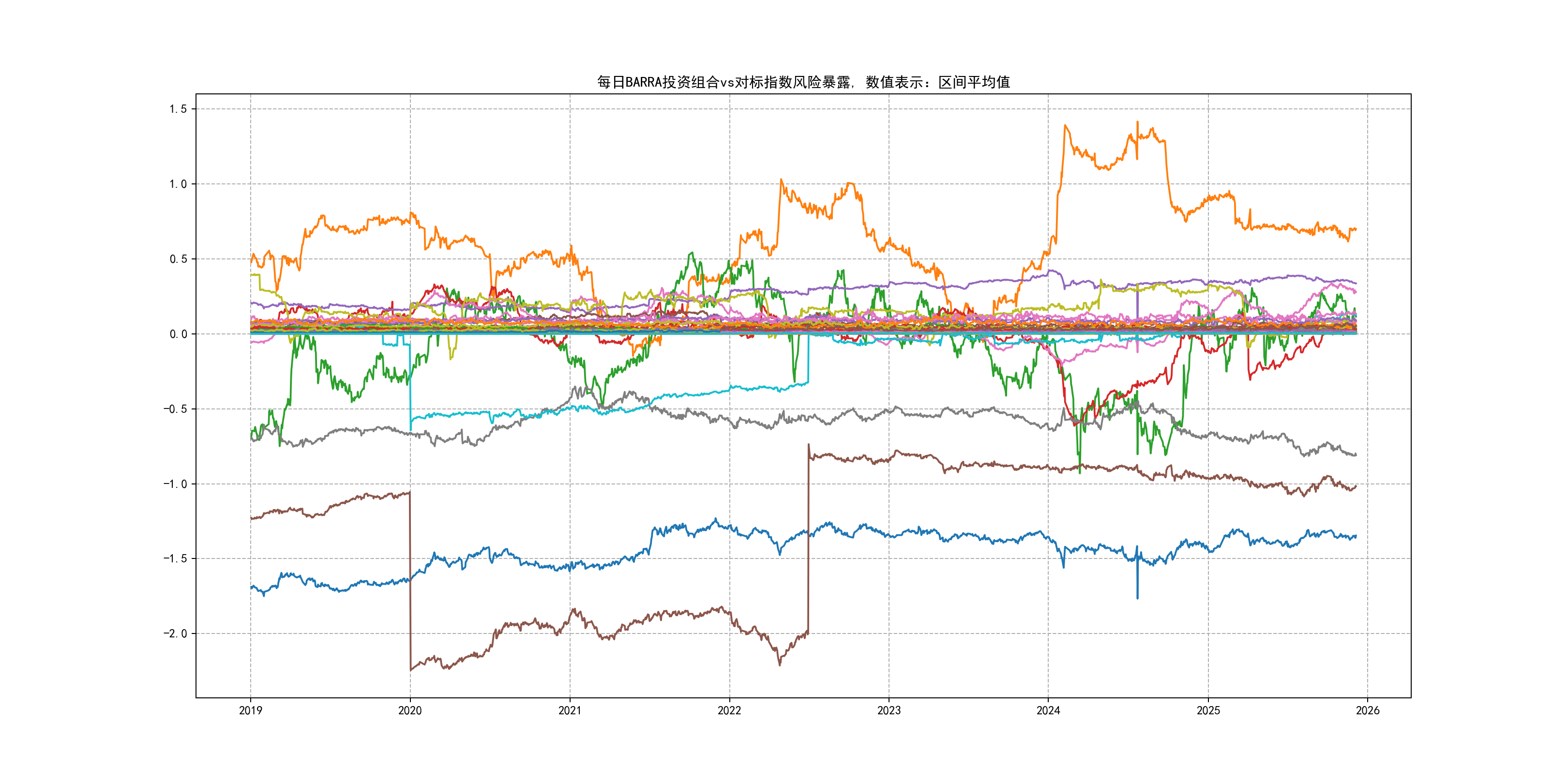
Task: Click the orange line's highest peak in 2024
Action: (1138, 122)
